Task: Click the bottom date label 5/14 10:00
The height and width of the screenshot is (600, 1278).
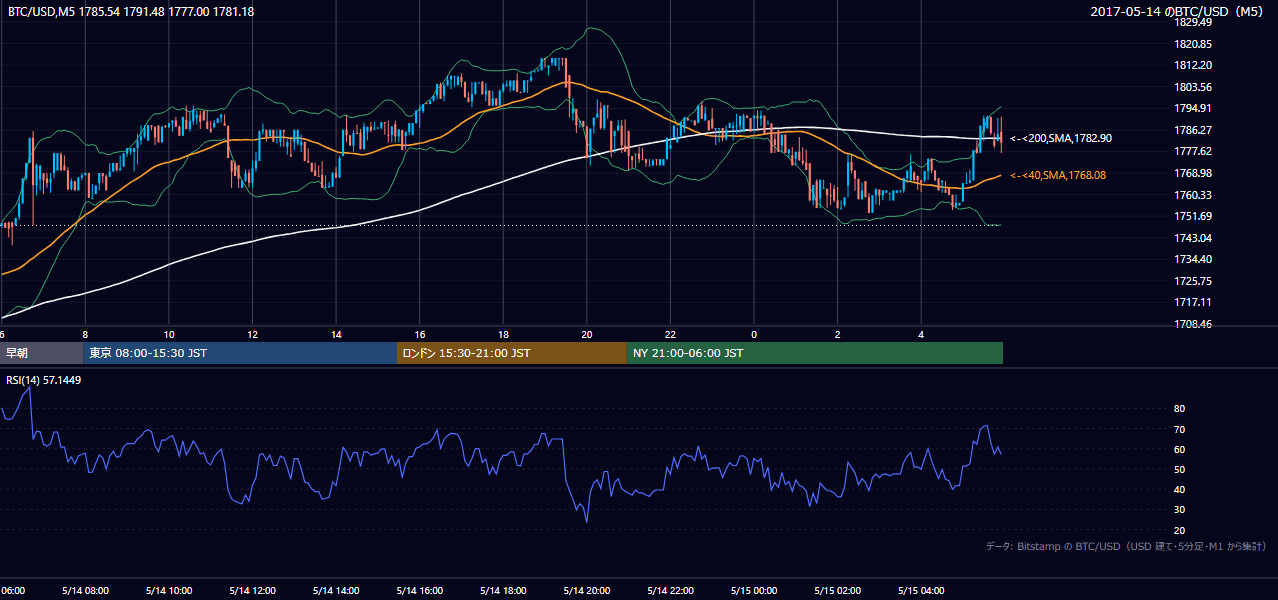Action: click(169, 591)
